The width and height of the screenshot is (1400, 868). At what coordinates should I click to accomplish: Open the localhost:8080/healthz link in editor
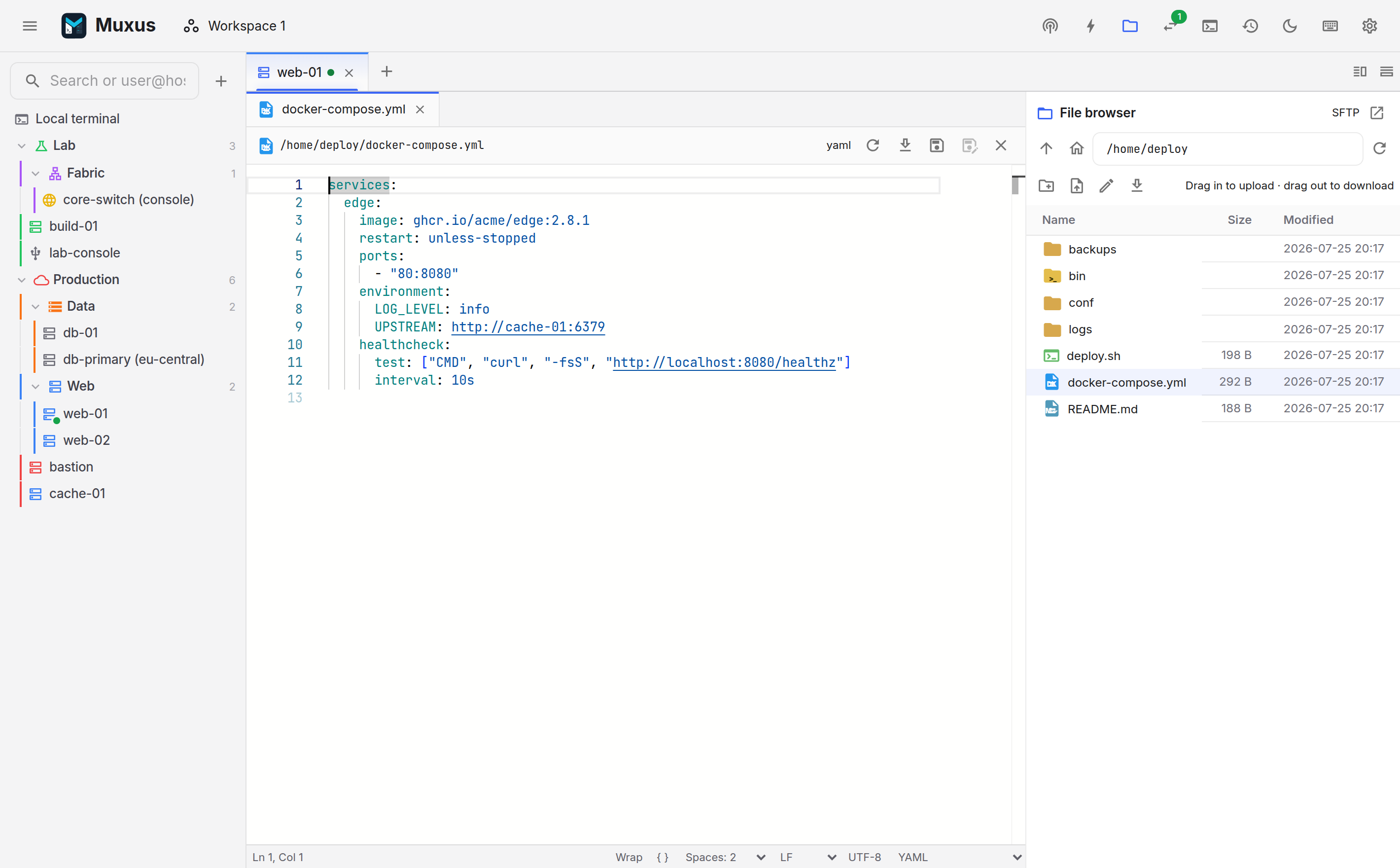[x=724, y=362]
